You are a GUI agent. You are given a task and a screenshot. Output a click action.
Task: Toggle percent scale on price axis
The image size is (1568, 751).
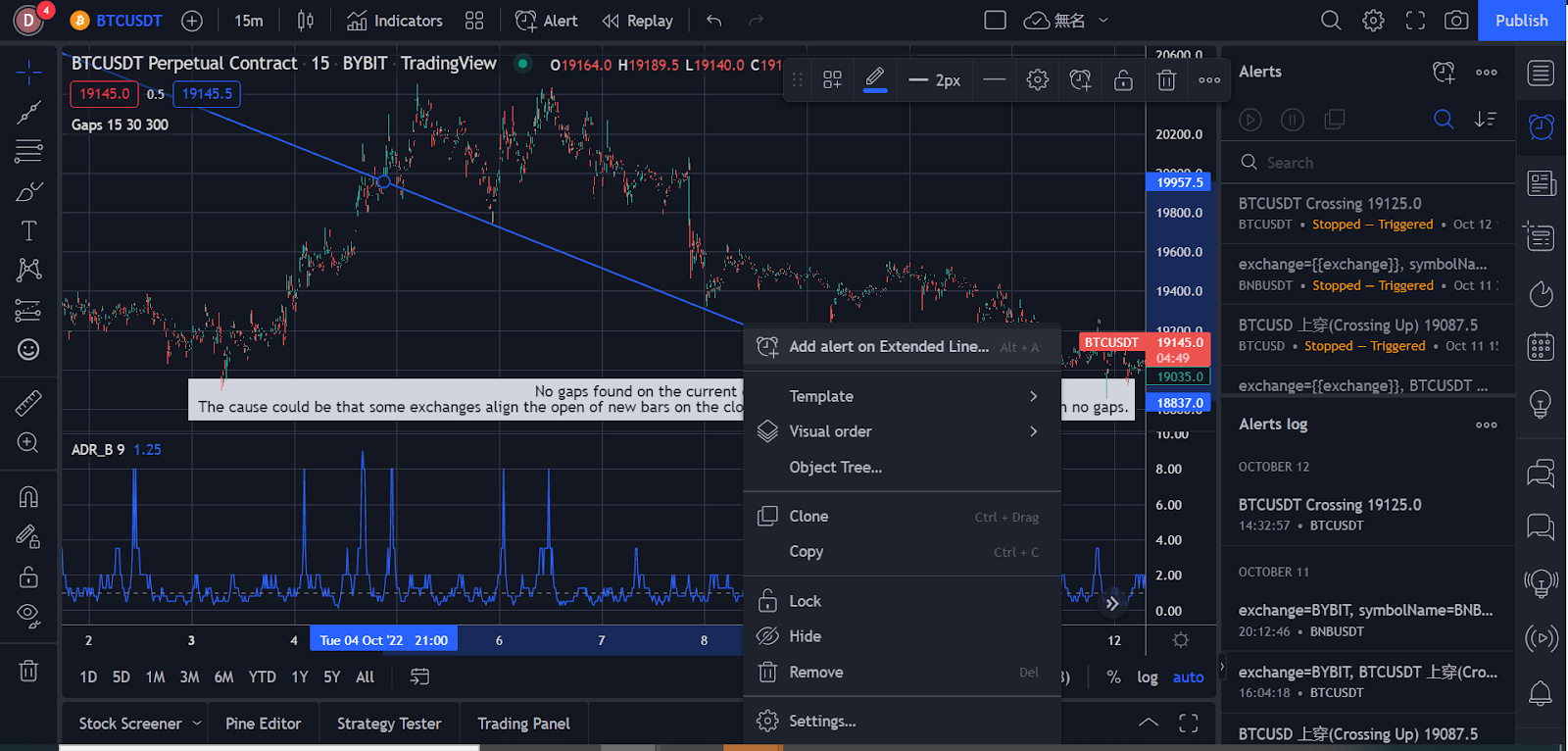(x=1113, y=676)
